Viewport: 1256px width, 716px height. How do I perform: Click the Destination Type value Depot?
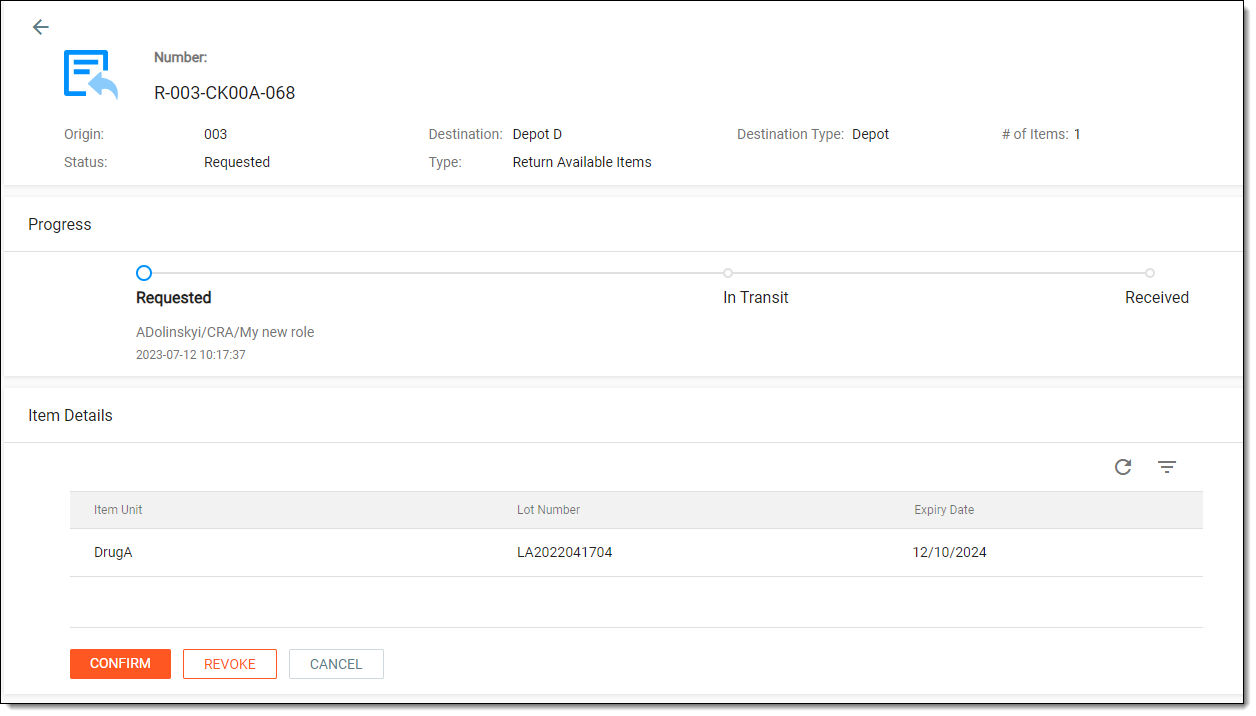[870, 134]
